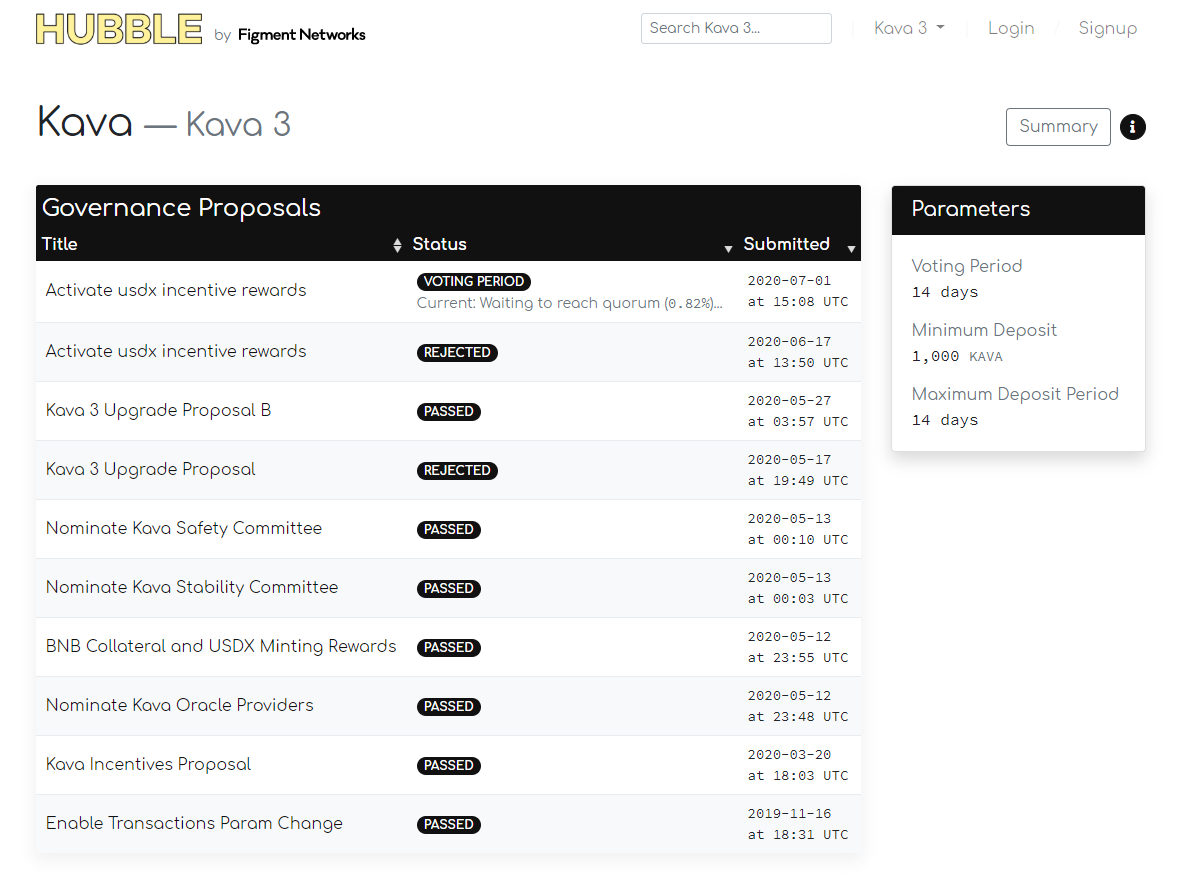Click the Figment Networks link
The width and height of the screenshot is (1189, 888).
301,35
